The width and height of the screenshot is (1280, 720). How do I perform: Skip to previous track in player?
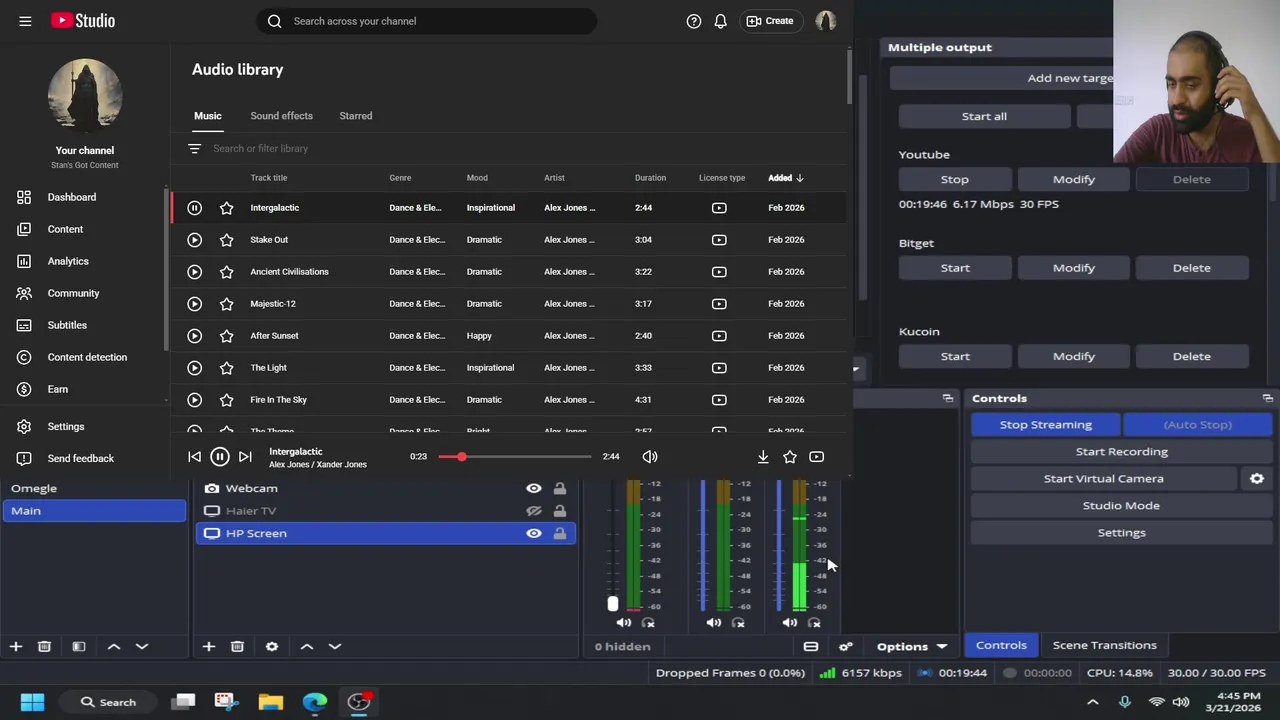pyautogui.click(x=195, y=457)
